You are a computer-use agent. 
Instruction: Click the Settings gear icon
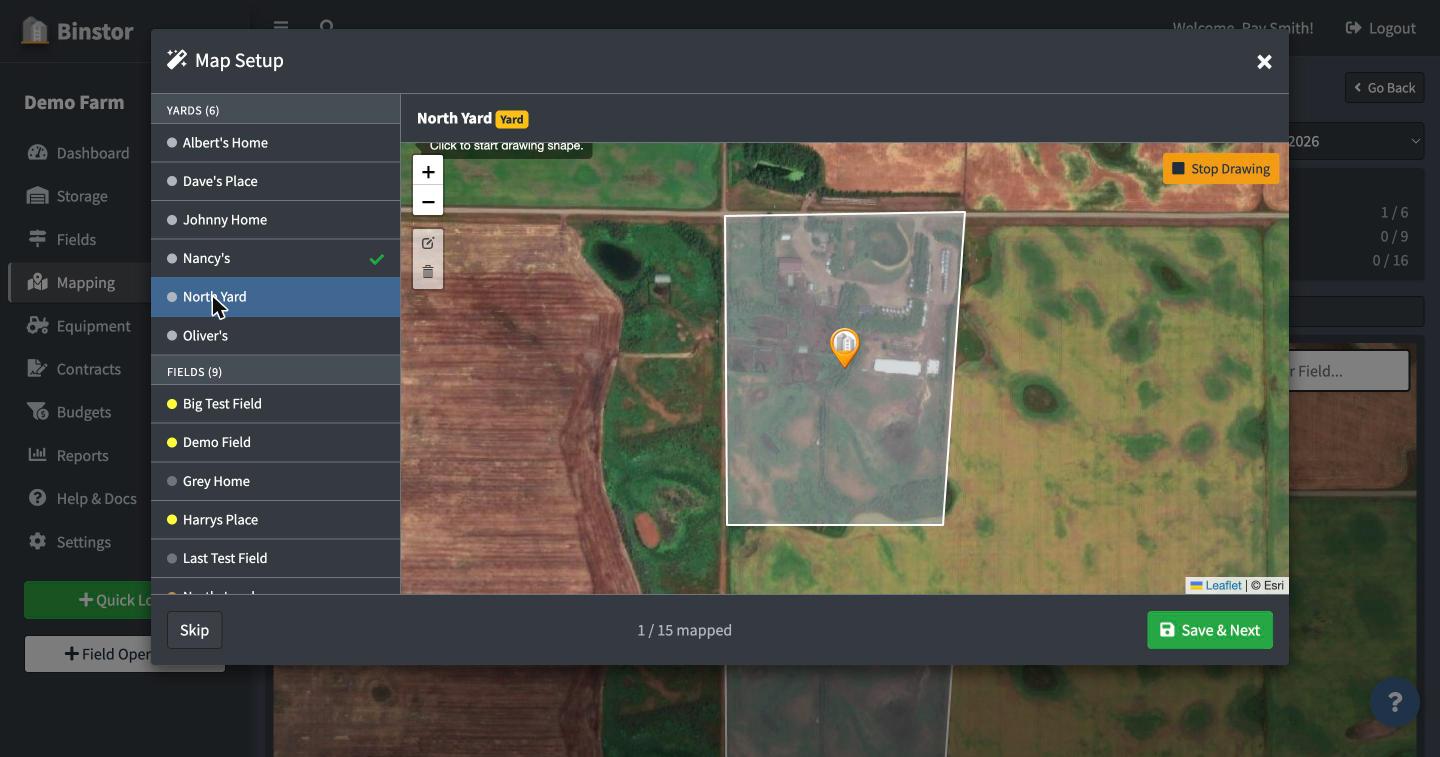pos(38,541)
